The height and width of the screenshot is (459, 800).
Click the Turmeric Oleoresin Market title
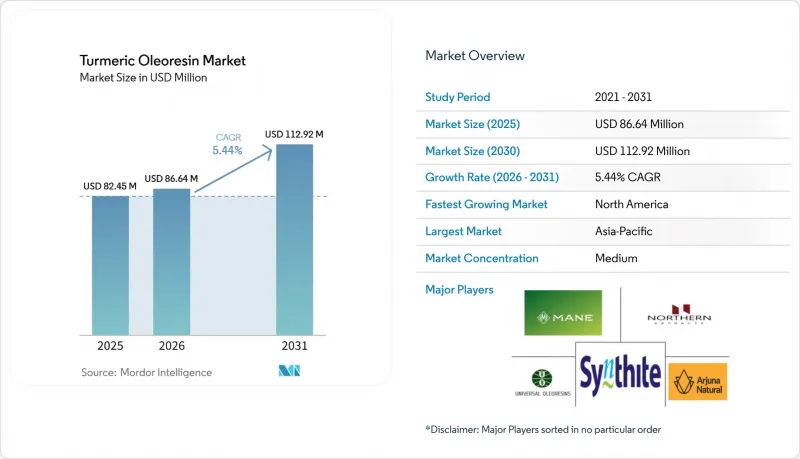click(163, 60)
